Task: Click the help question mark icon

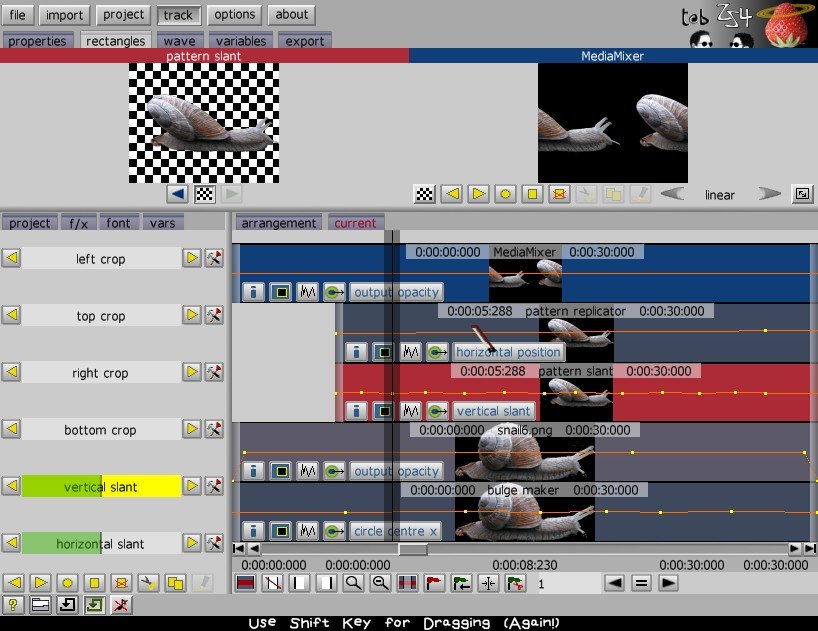Action: click(x=12, y=604)
